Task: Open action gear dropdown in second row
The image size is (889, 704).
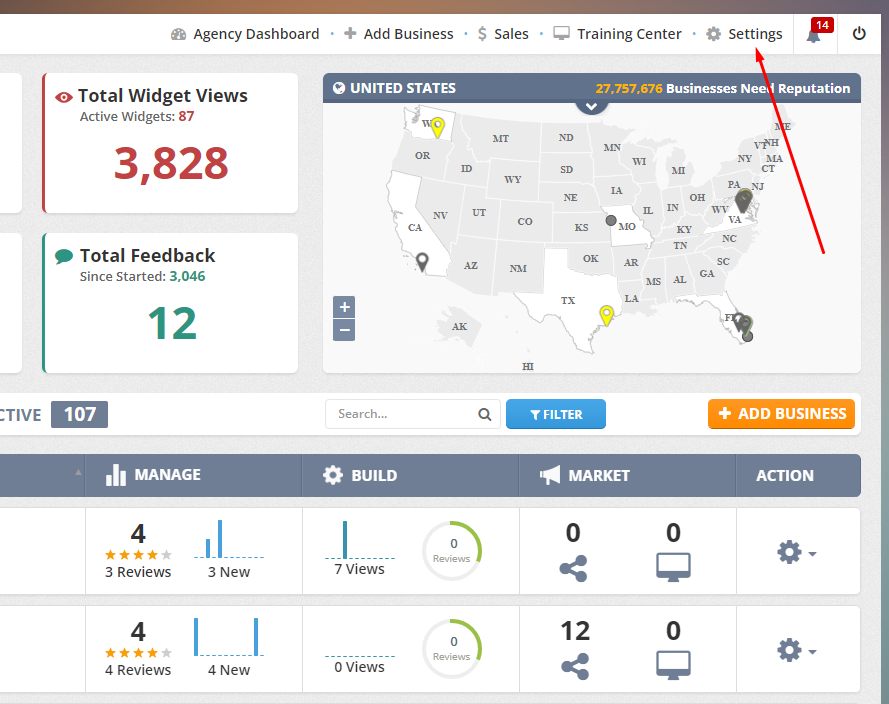Action: (796, 650)
